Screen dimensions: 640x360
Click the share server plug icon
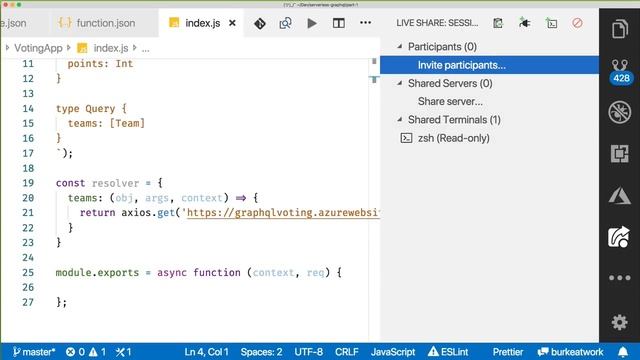click(x=524, y=23)
